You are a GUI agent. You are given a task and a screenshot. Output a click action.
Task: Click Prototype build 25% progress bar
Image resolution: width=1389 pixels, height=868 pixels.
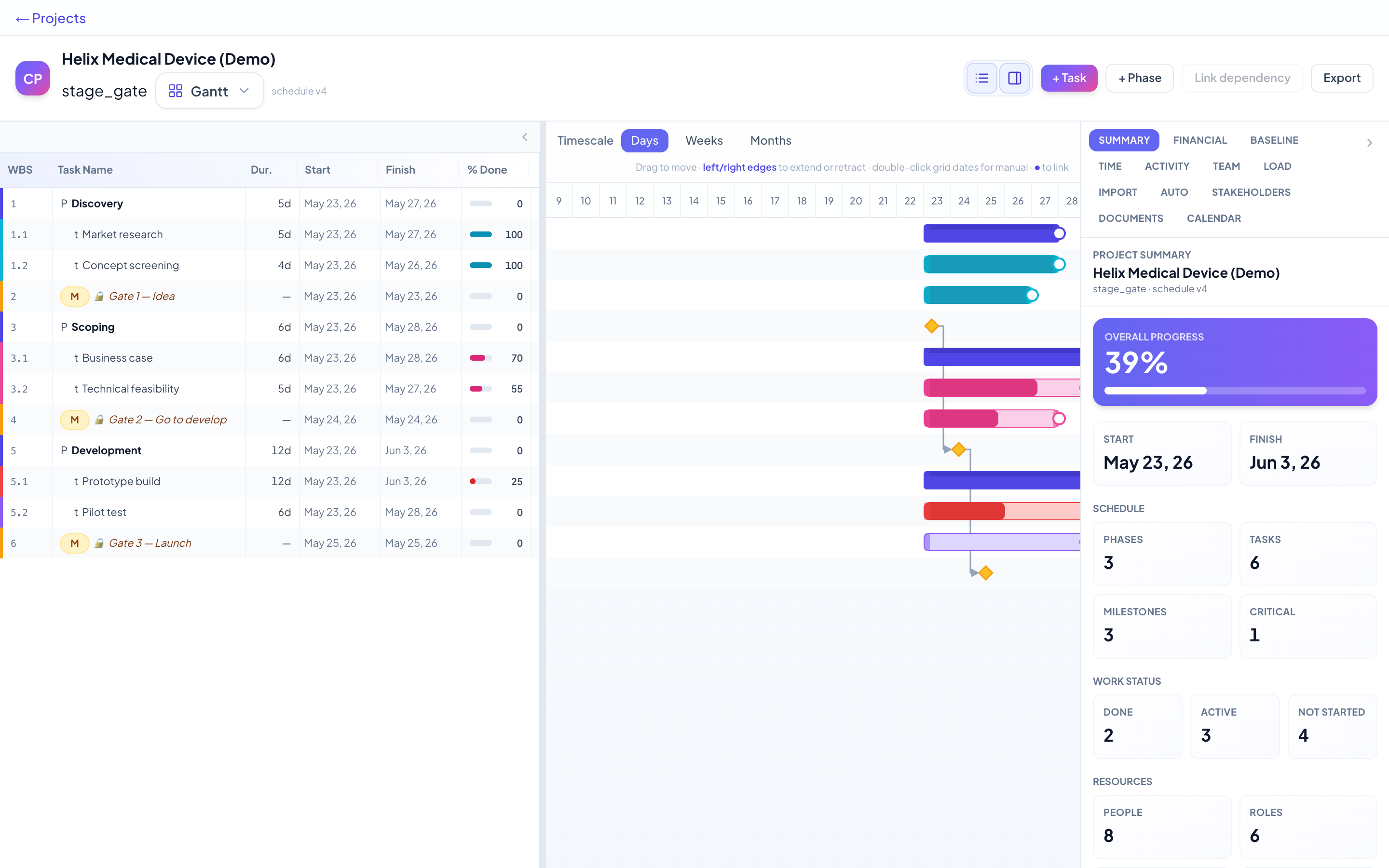[x=480, y=481]
